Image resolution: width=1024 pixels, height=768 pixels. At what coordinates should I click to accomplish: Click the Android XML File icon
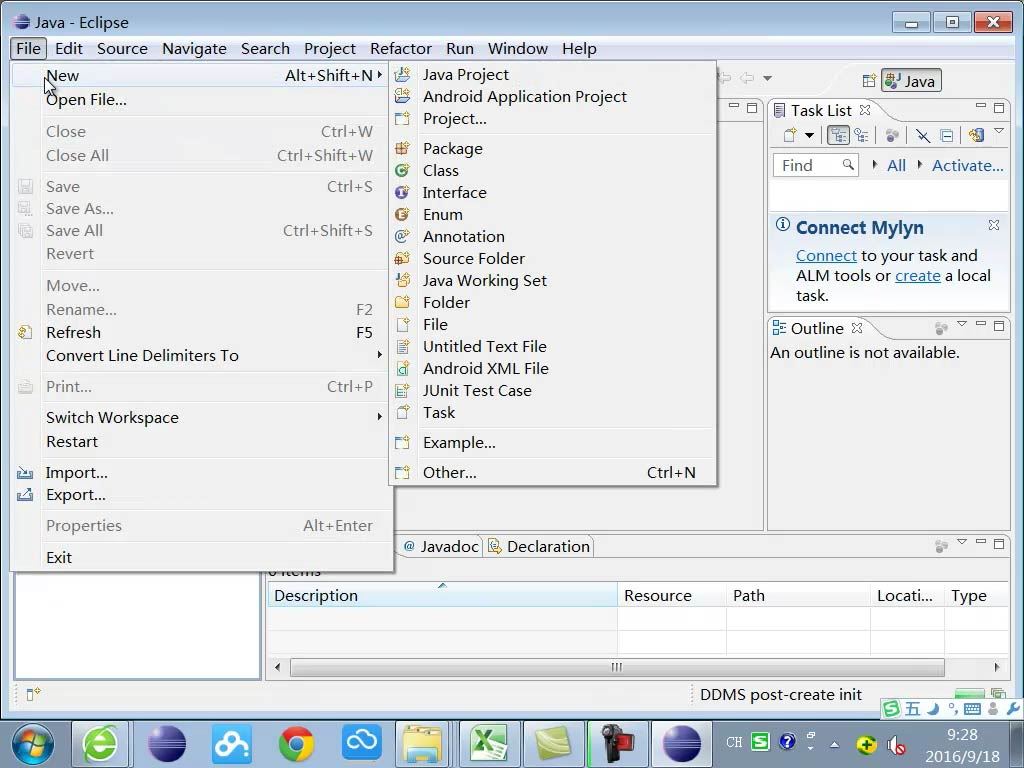(x=403, y=368)
